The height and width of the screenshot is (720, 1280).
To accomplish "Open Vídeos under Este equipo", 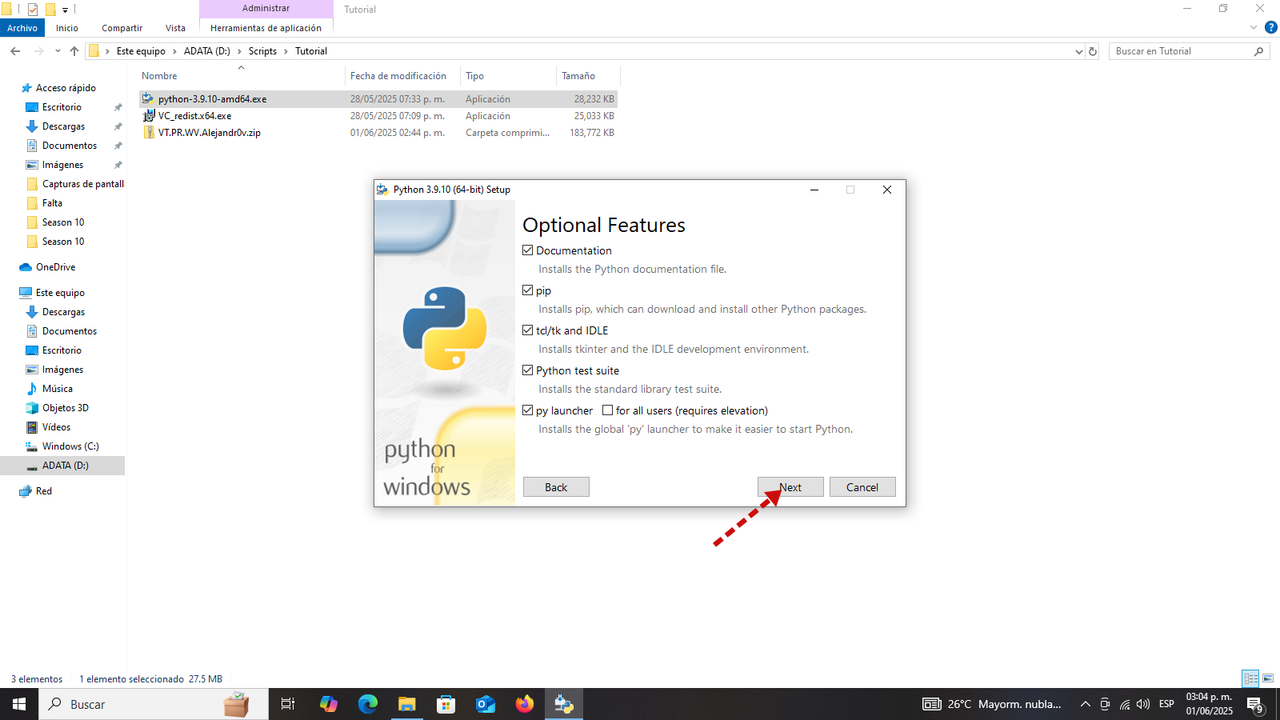I will click(x=56, y=427).
